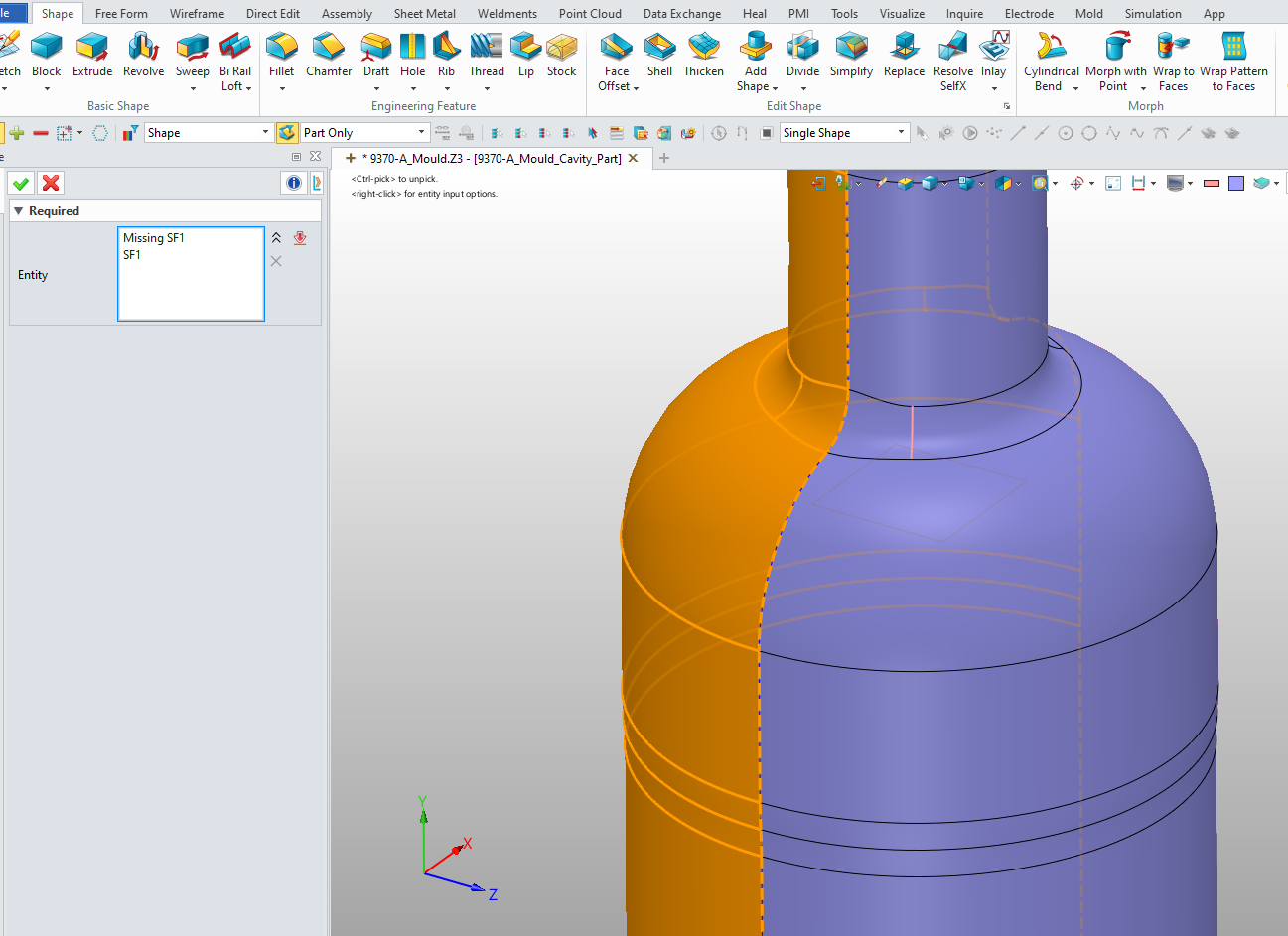Click Wrap Pattern to Faces tool
The width and height of the screenshot is (1288, 936).
pos(1233,62)
